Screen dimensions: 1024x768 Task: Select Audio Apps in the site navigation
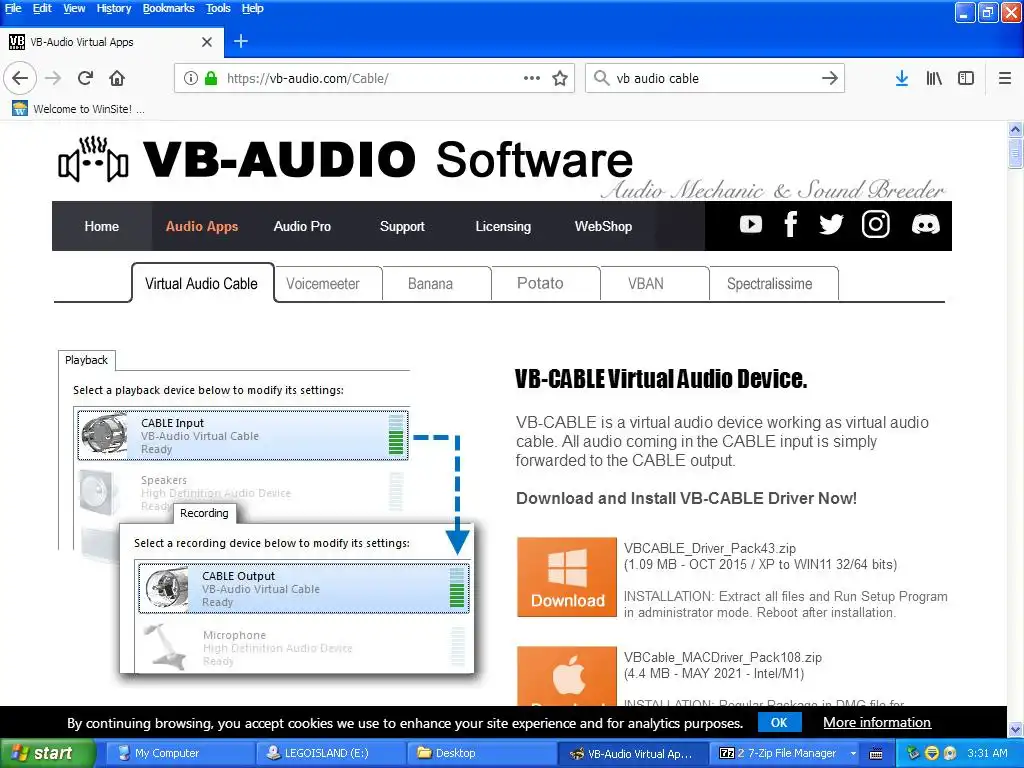click(x=202, y=226)
